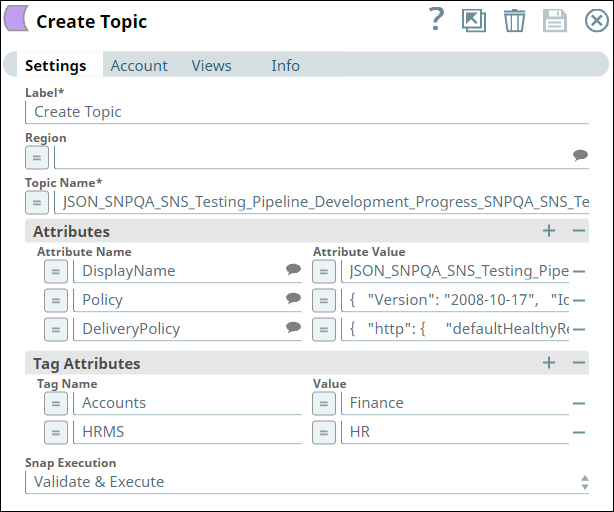Viewport: 614px width, 512px height.
Task: Click the HR tag value field
Action: pos(455,432)
